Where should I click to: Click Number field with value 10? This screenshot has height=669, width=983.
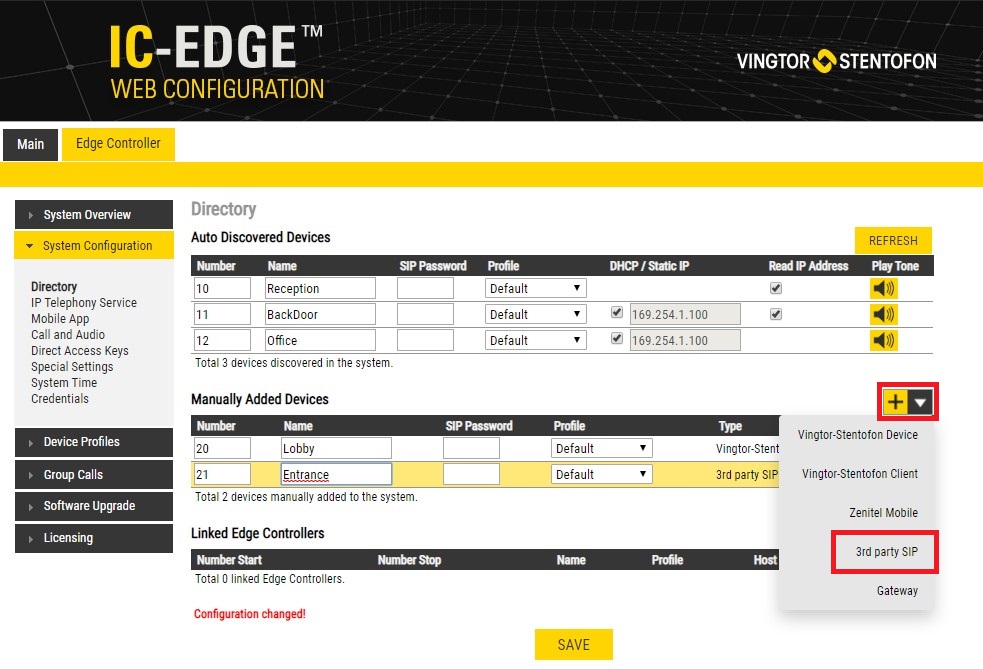coord(222,288)
